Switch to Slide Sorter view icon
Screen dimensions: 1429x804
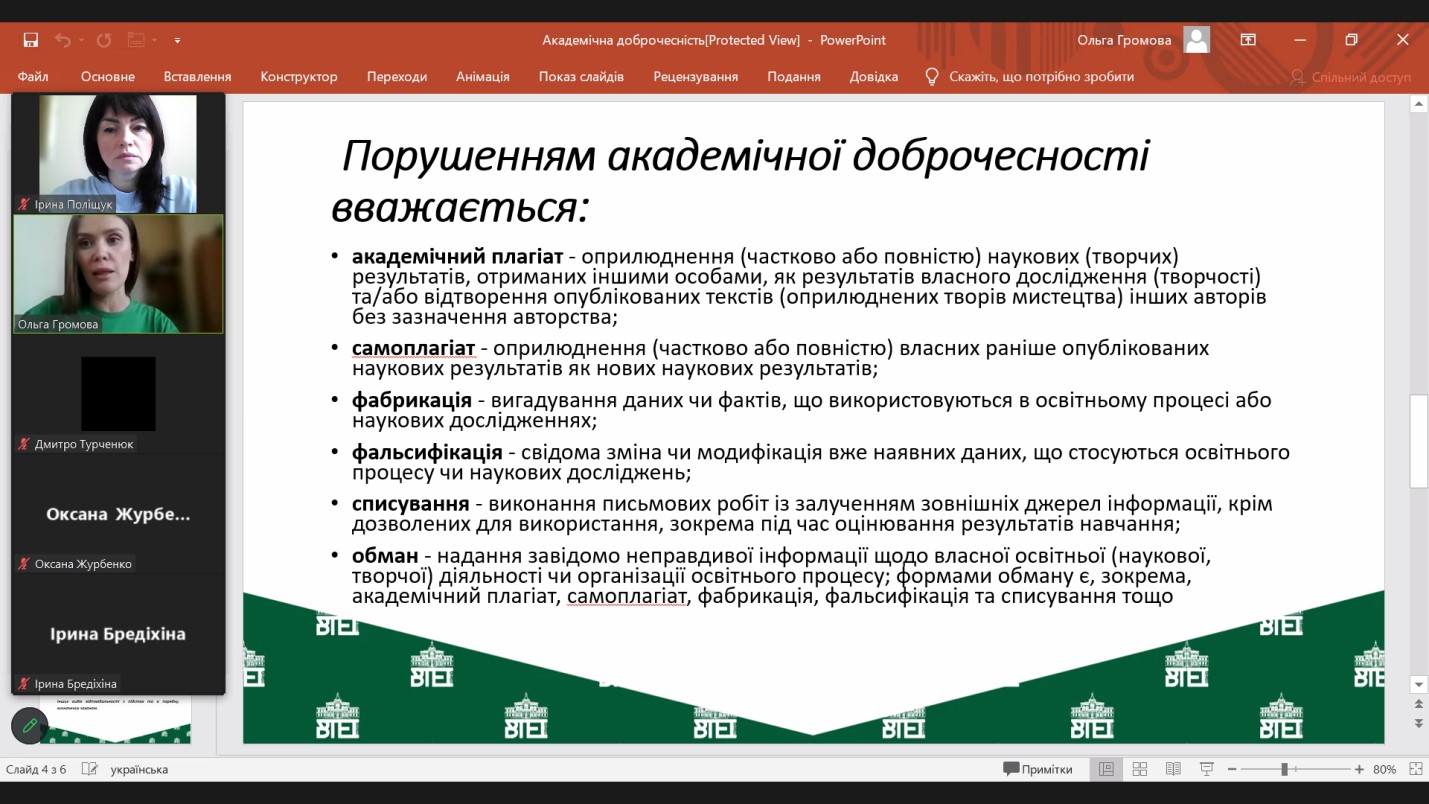point(1140,769)
